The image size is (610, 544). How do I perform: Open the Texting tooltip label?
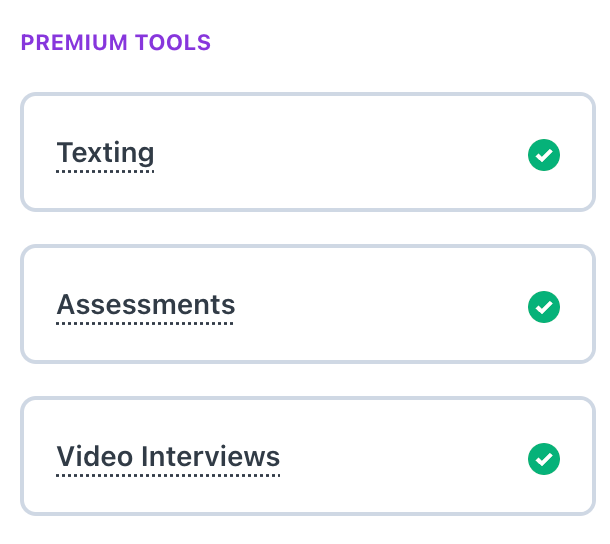click(x=105, y=154)
